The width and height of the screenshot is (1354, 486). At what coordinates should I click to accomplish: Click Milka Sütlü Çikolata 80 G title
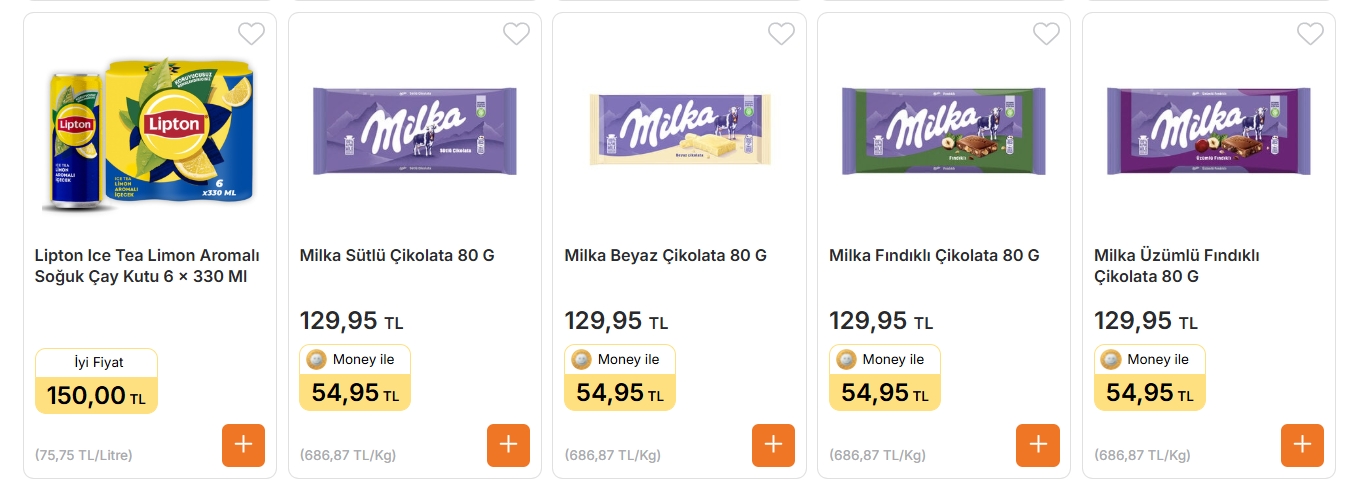click(x=397, y=256)
